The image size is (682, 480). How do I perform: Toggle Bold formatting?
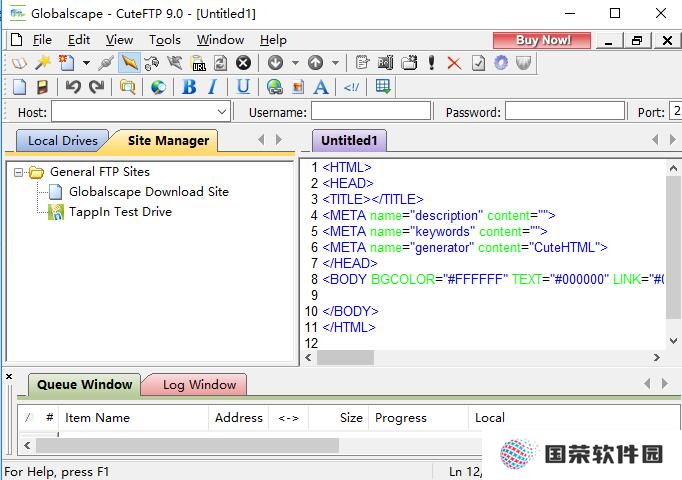point(189,87)
